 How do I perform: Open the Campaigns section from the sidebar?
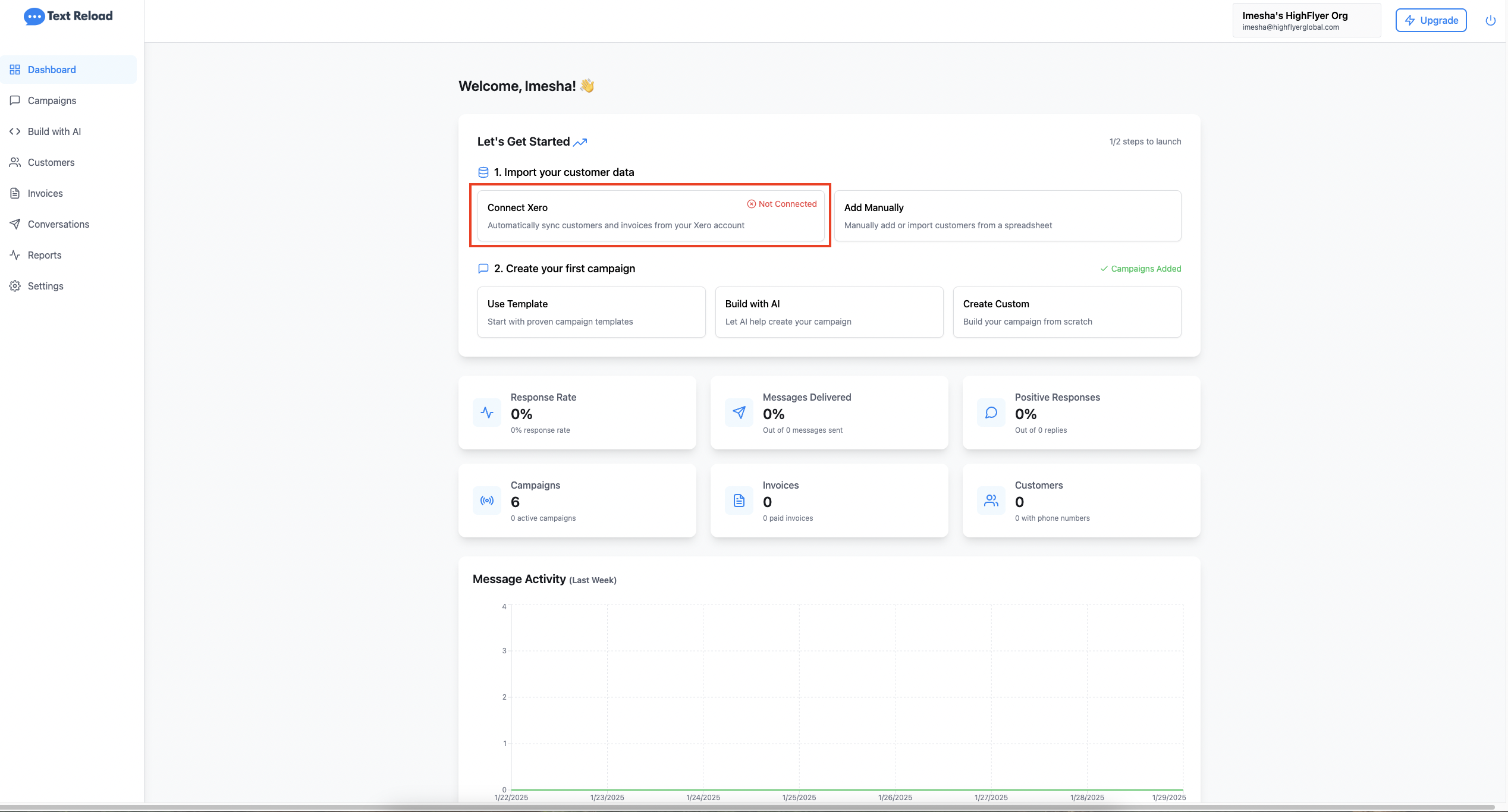coord(52,100)
